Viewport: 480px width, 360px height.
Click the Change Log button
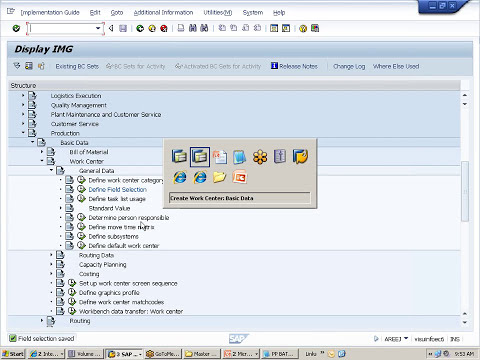click(x=349, y=66)
